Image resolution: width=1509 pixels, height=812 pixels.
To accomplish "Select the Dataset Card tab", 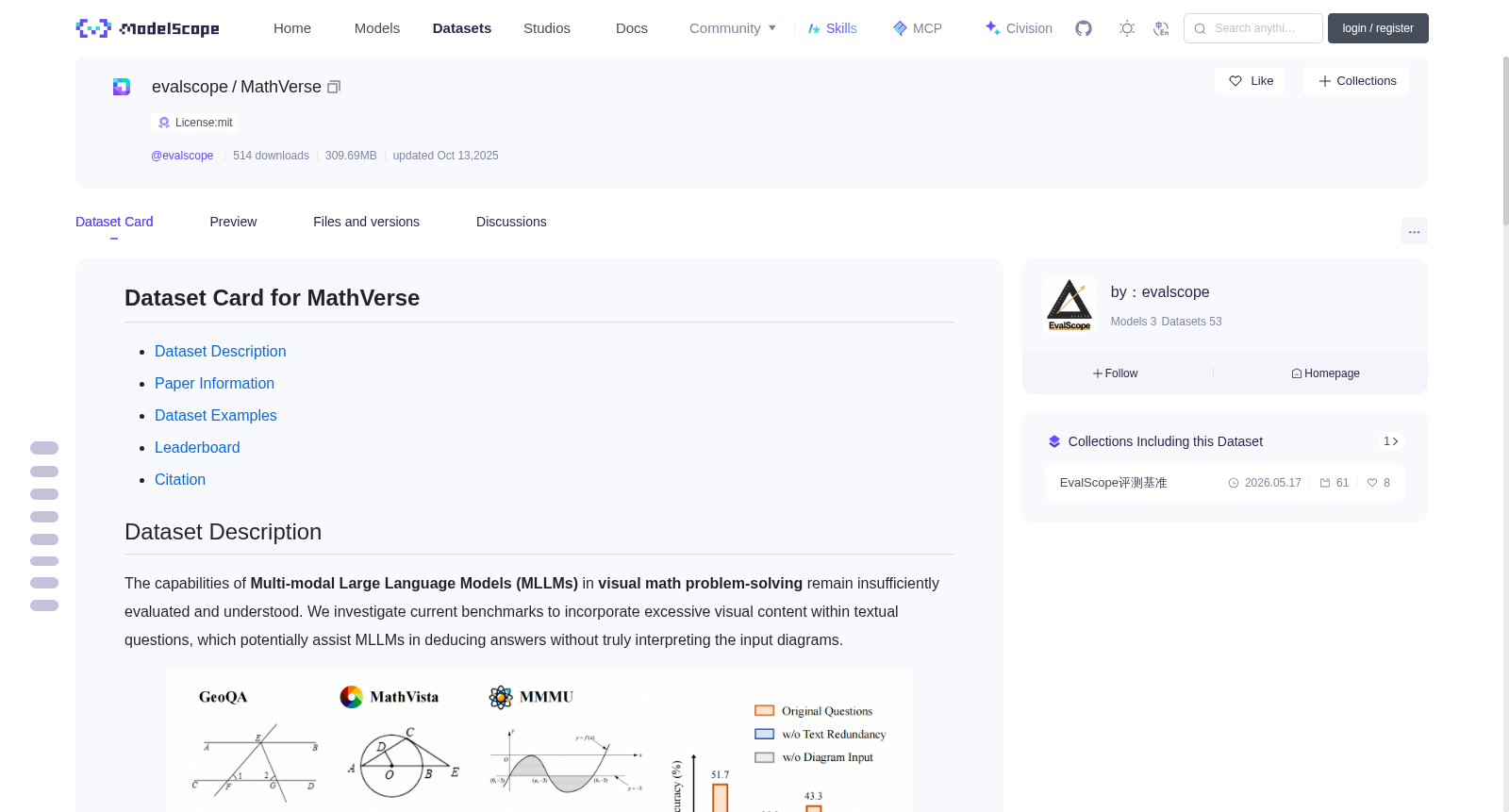I will click(x=114, y=222).
